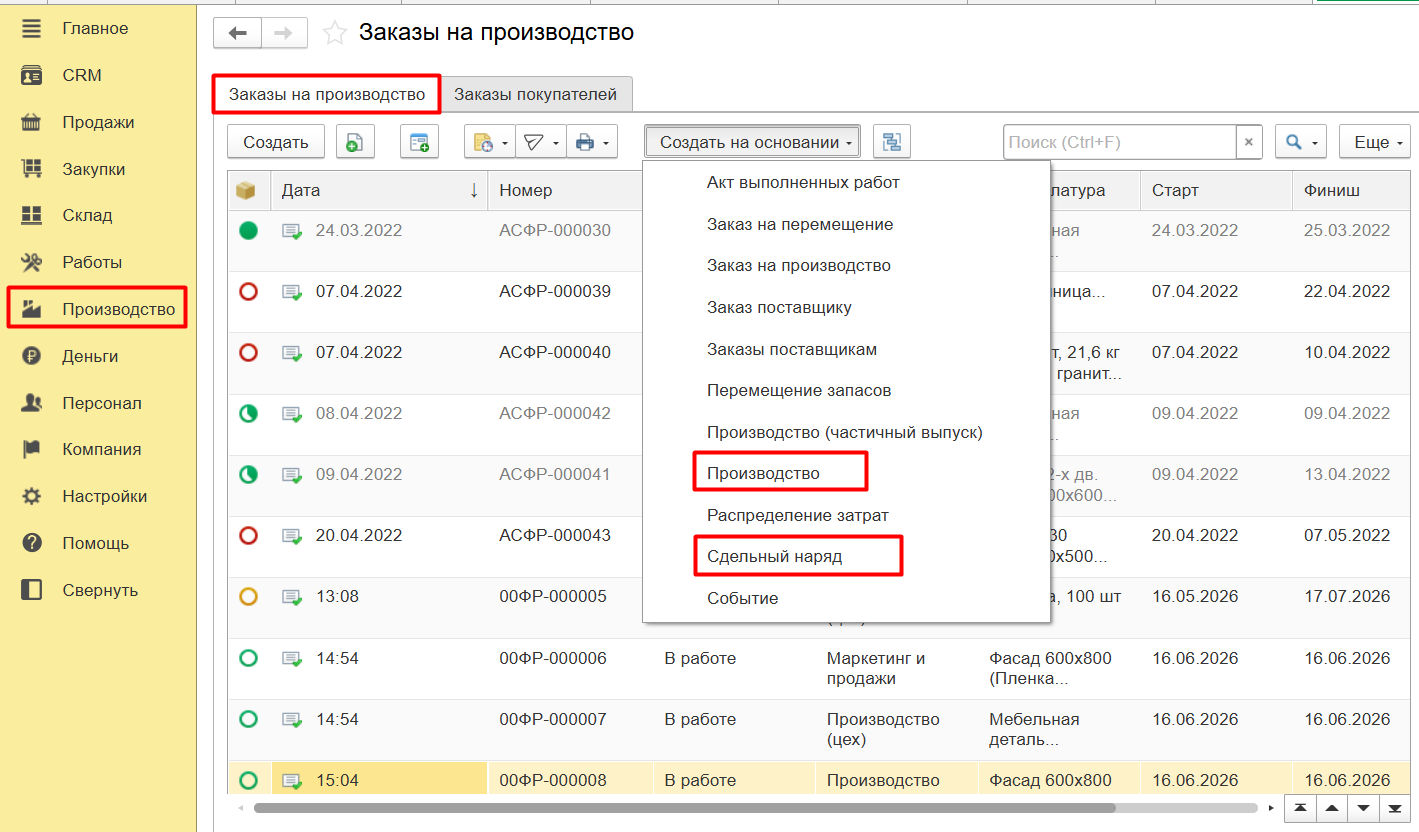
Task: Open Настройки from the sidebar
Action: point(104,496)
